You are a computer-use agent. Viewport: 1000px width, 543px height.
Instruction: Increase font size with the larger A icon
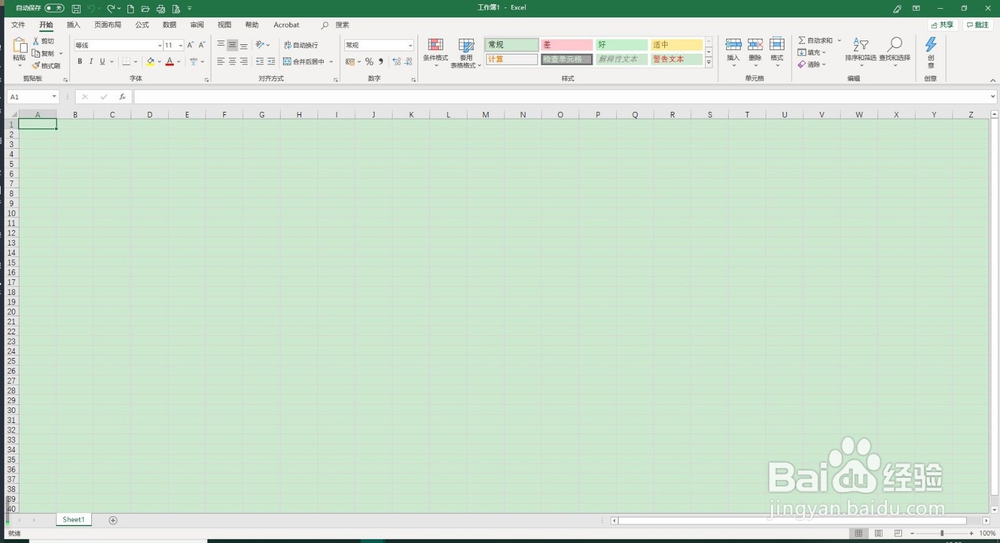click(x=190, y=45)
